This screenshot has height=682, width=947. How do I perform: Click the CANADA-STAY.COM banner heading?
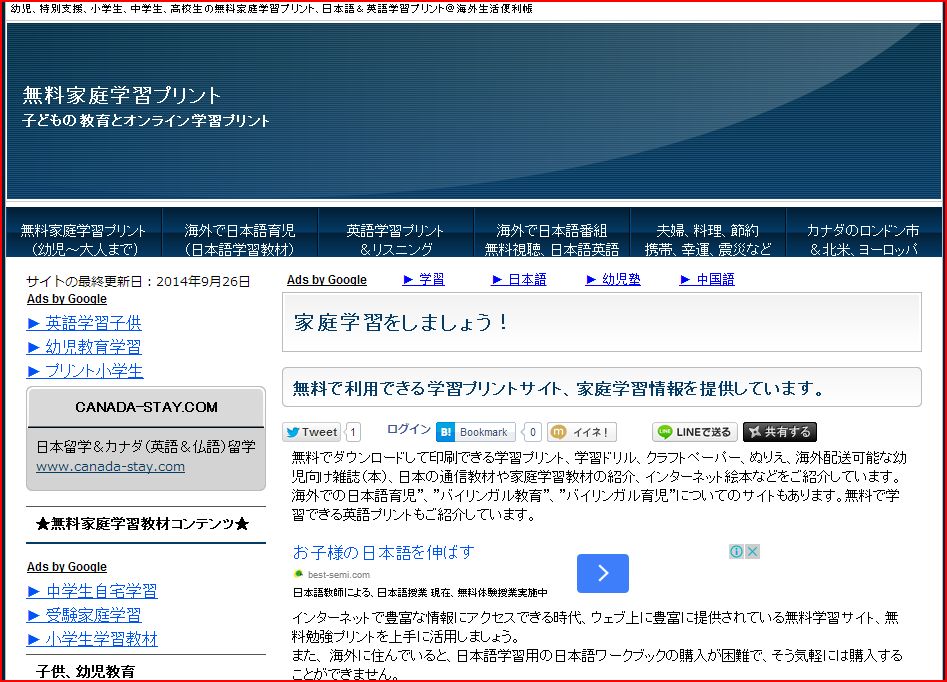[146, 407]
